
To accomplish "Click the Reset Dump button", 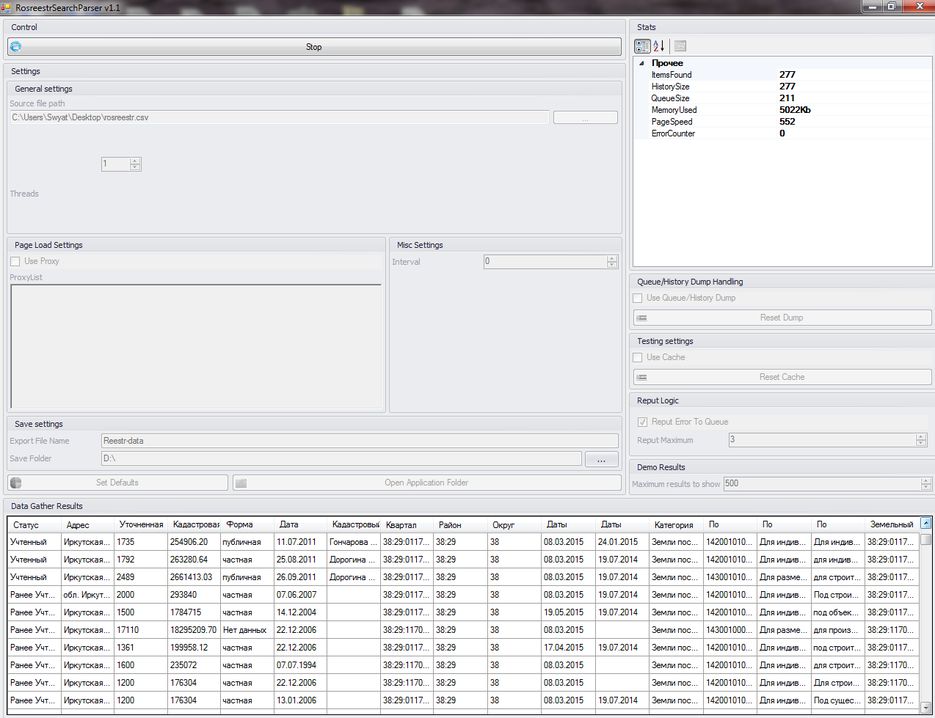I will 782,317.
